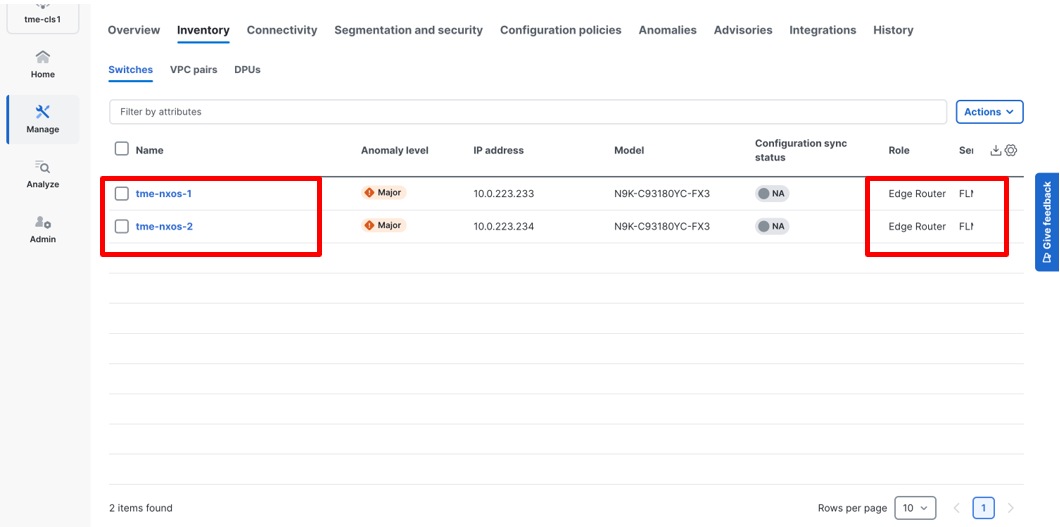Open the Home section in sidebar
The image size is (1060, 527).
(x=43, y=64)
